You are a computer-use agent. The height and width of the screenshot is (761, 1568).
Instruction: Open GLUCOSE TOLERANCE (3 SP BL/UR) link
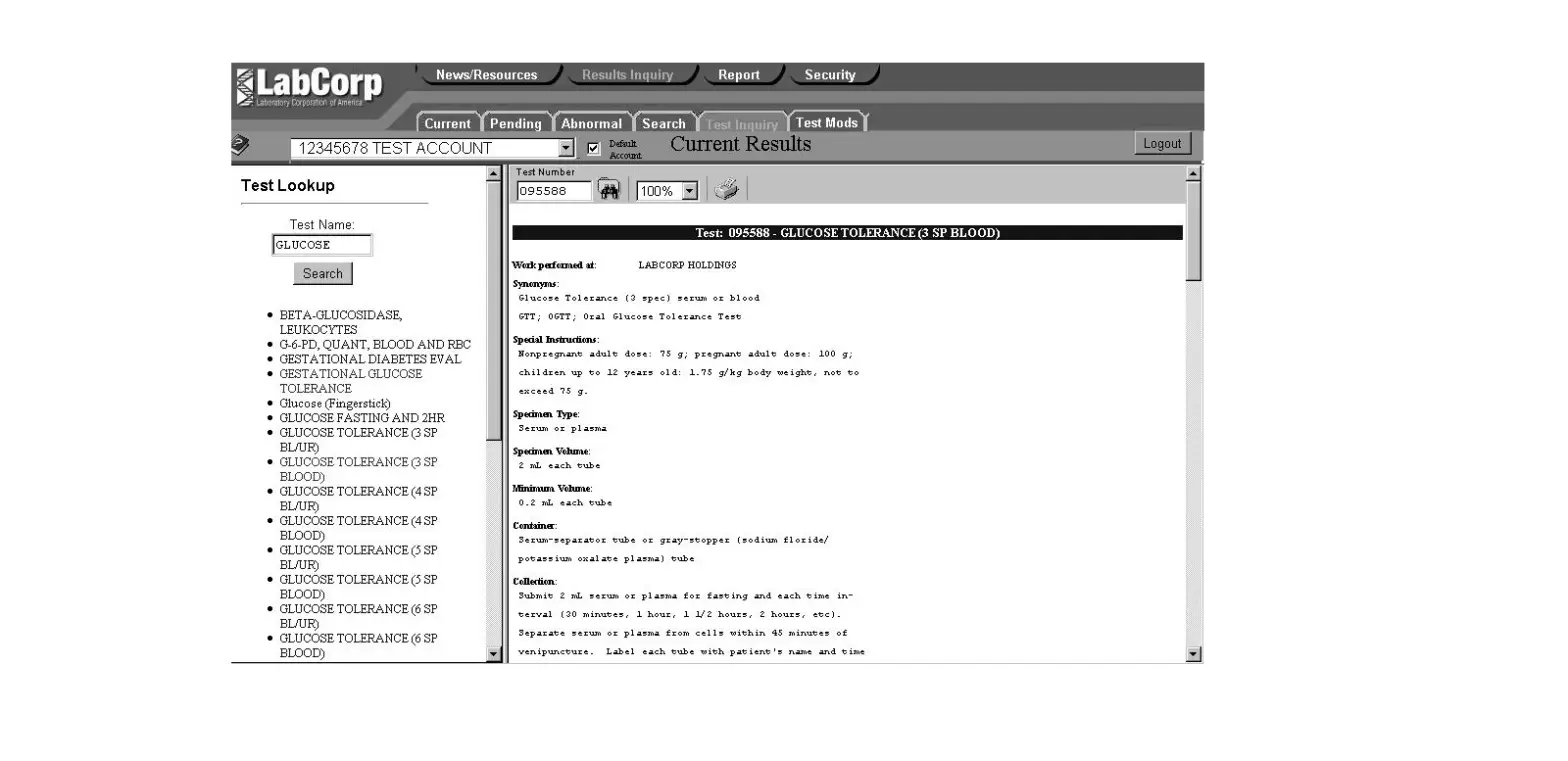[358, 440]
